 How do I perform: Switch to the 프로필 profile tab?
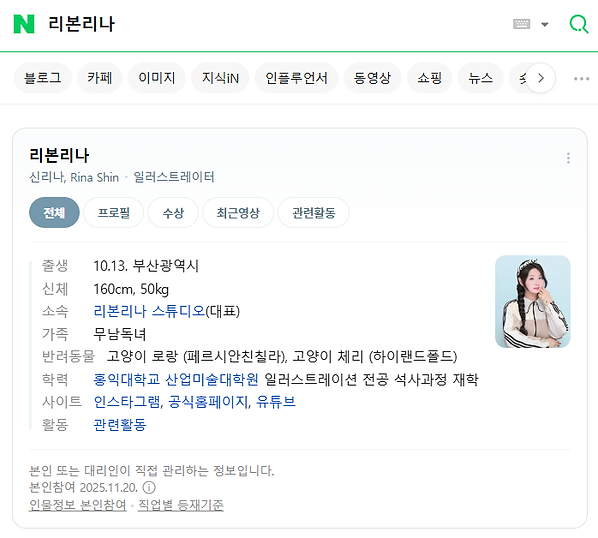pos(114,212)
